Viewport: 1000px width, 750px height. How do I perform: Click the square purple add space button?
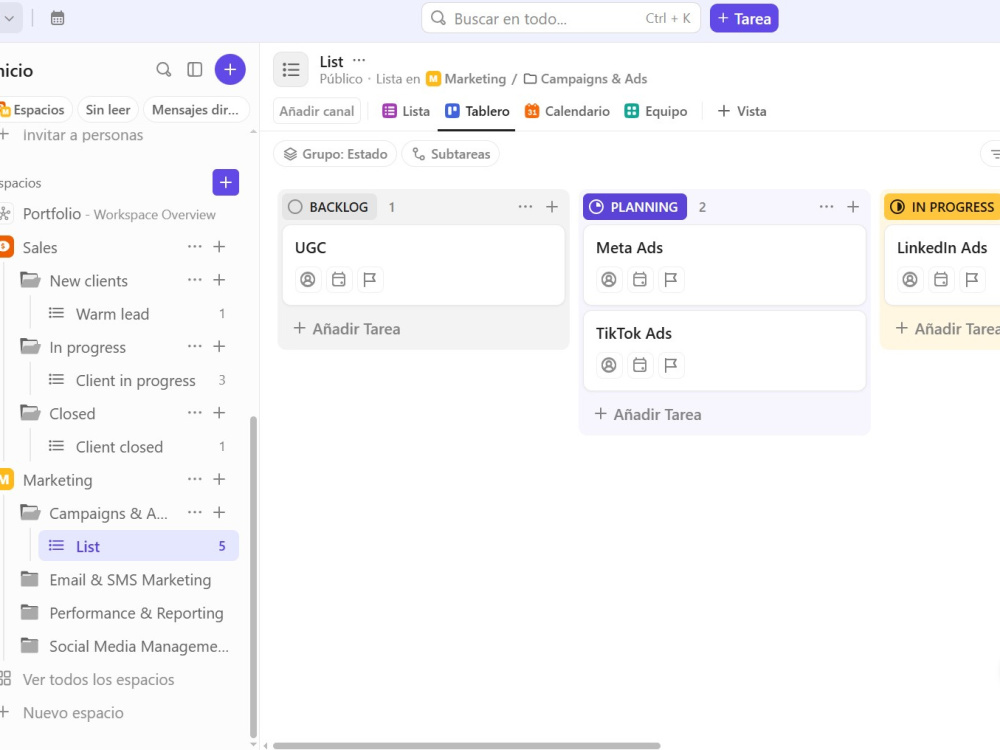226,182
